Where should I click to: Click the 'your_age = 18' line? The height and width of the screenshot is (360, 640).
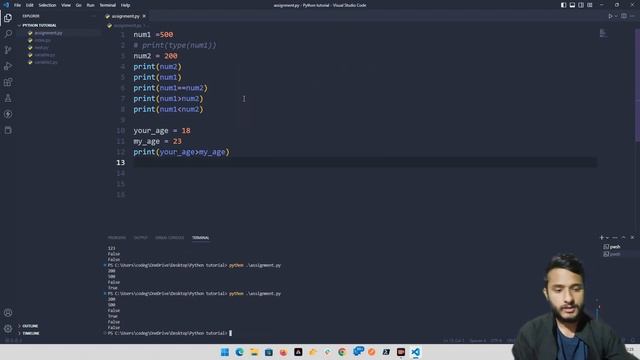tap(162, 131)
